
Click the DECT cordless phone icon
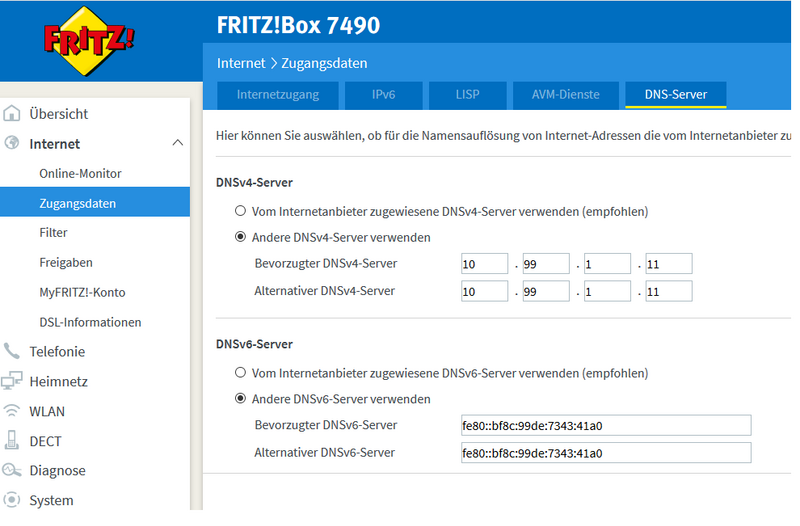tap(12, 441)
